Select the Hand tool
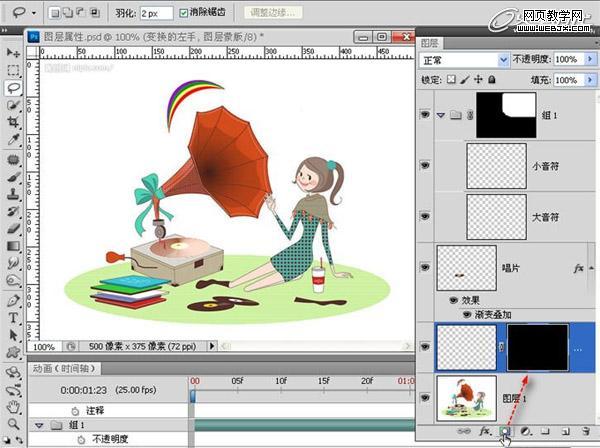This screenshot has height=448, width=600. [13, 407]
